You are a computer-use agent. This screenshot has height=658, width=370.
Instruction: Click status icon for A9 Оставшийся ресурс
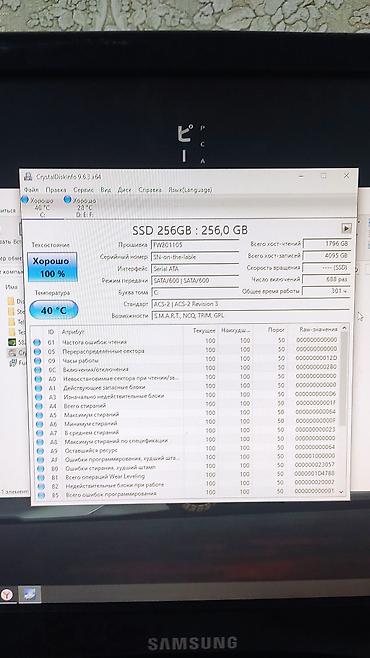point(40,451)
